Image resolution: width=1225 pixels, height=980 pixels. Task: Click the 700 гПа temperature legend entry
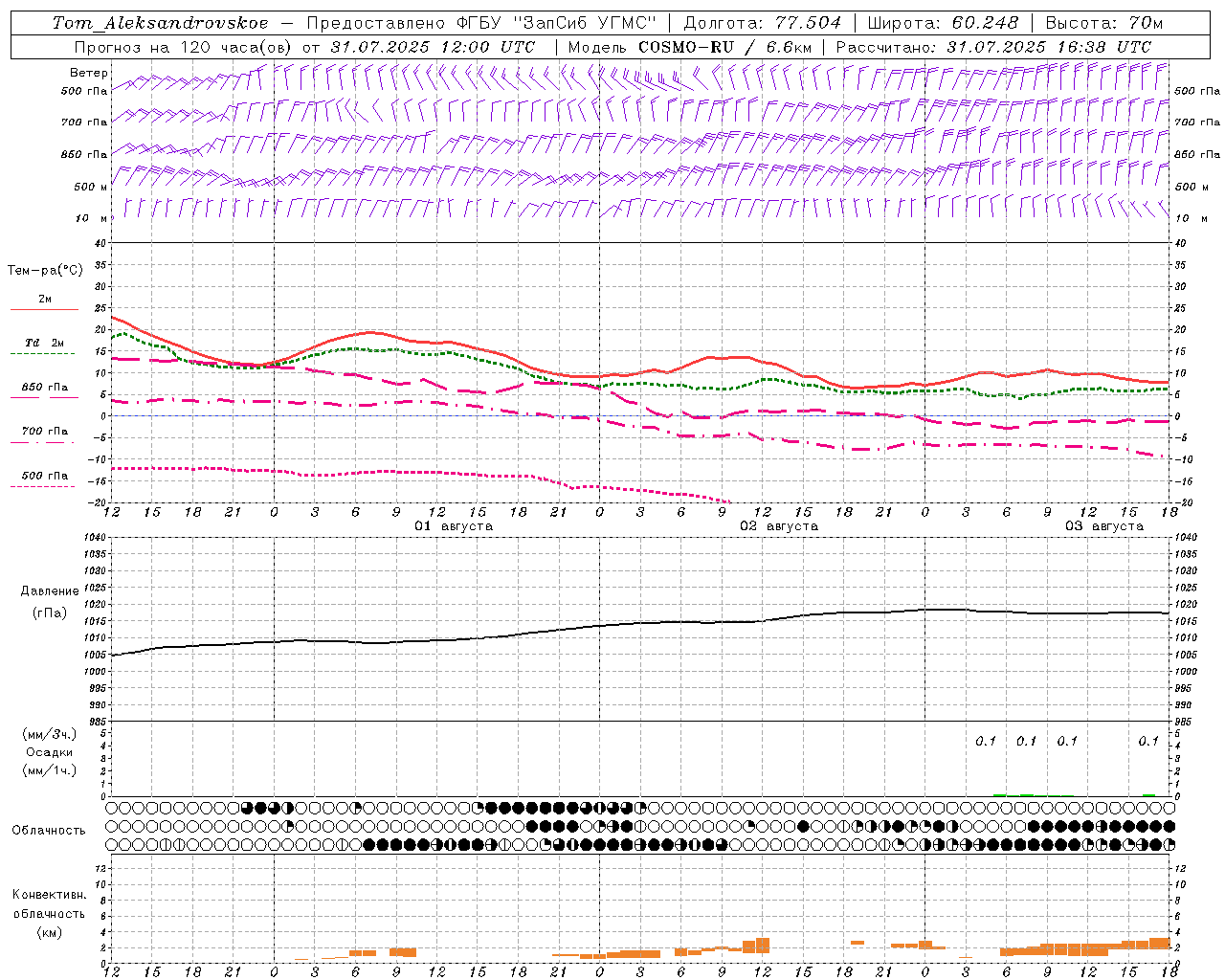point(45,432)
